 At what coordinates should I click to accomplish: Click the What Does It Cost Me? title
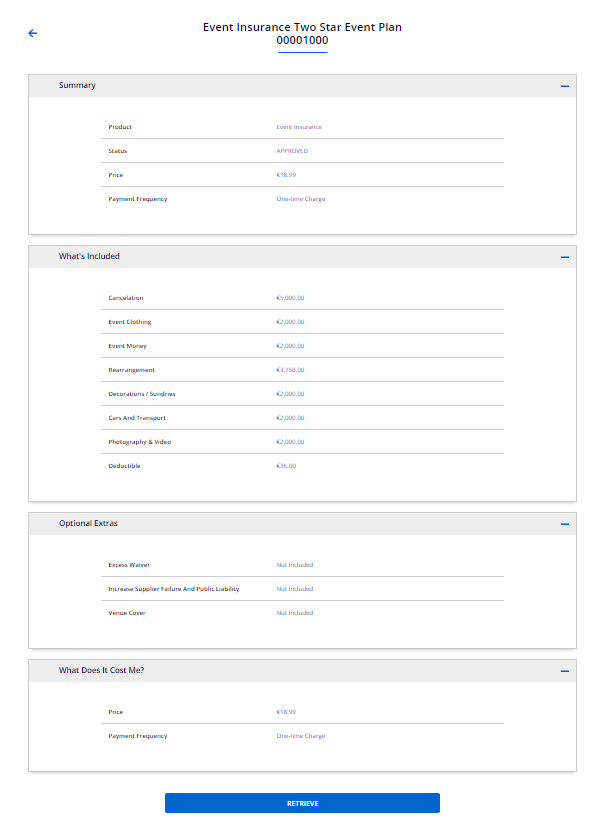click(x=101, y=670)
